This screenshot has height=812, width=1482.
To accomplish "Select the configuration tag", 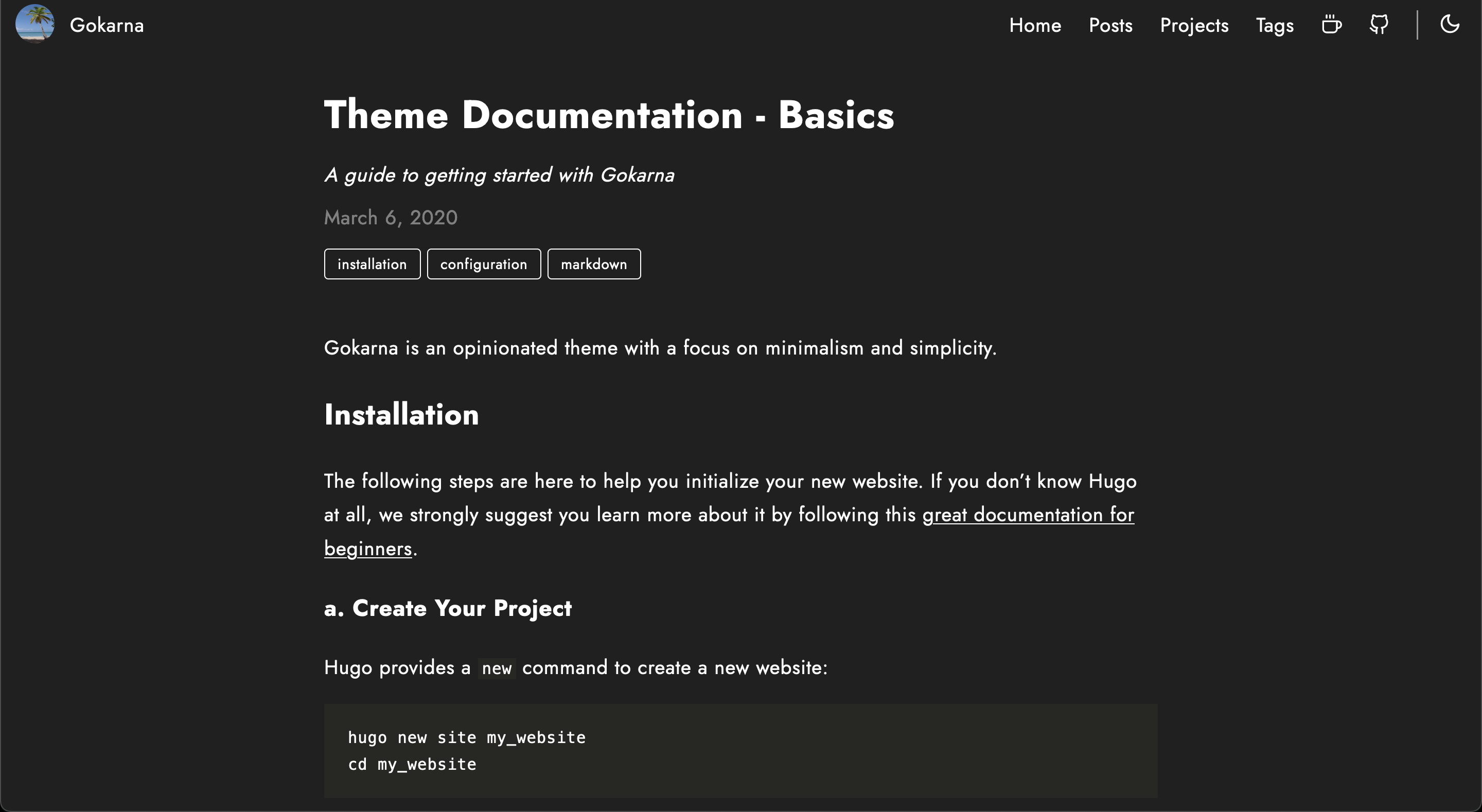I will click(483, 264).
